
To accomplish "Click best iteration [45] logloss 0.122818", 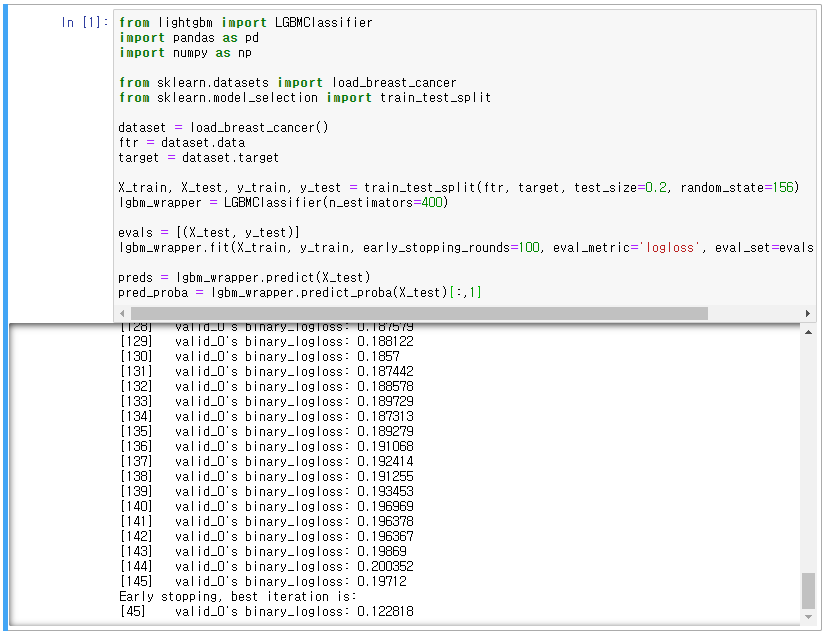I will [267, 612].
